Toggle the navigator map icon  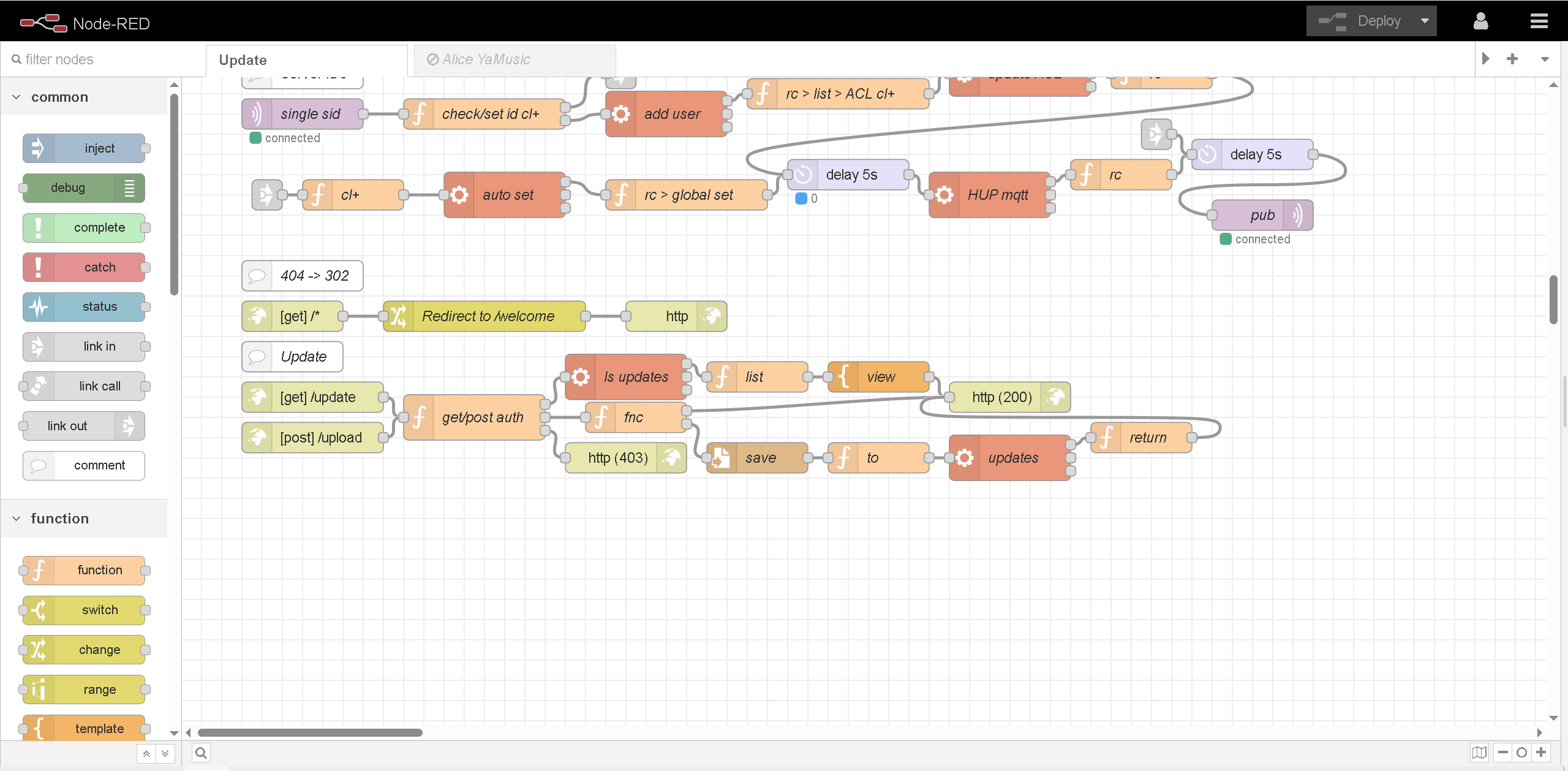click(1479, 753)
